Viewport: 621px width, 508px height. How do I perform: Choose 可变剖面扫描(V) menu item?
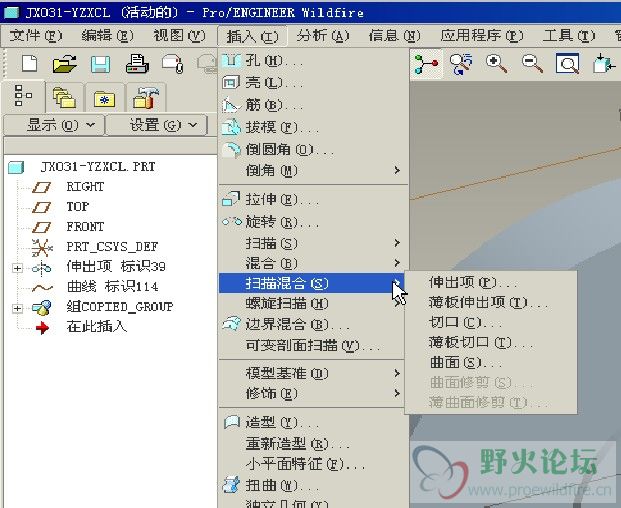[x=312, y=345]
